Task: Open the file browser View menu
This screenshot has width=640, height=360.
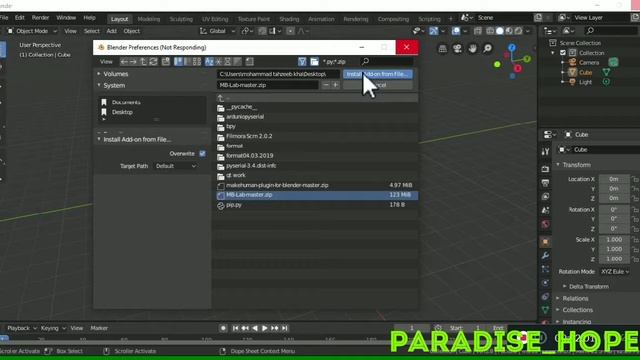Action: pyautogui.click(x=106, y=62)
